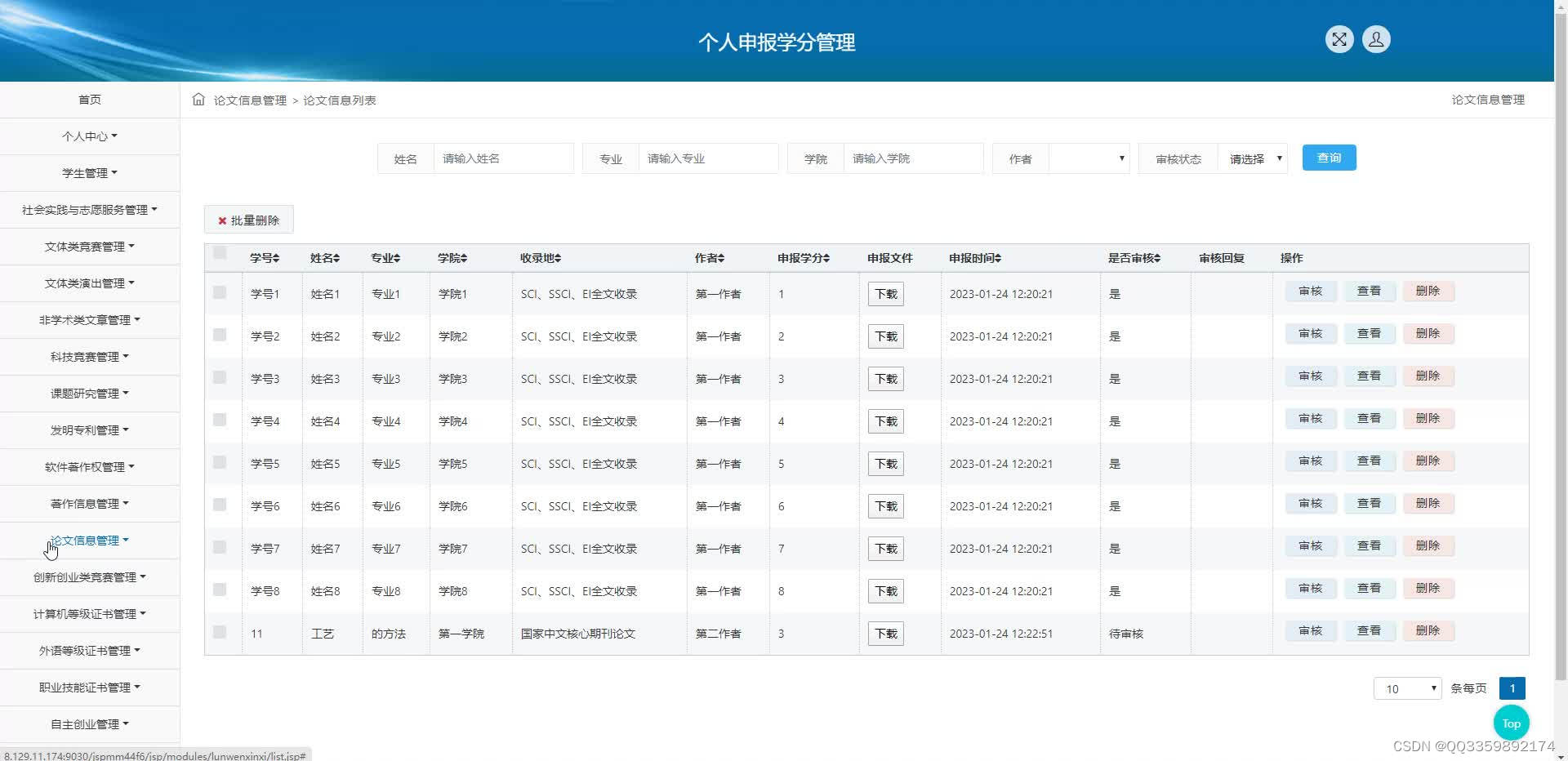Click 下载 button for row 学号8
1568x761 pixels.
[886, 591]
